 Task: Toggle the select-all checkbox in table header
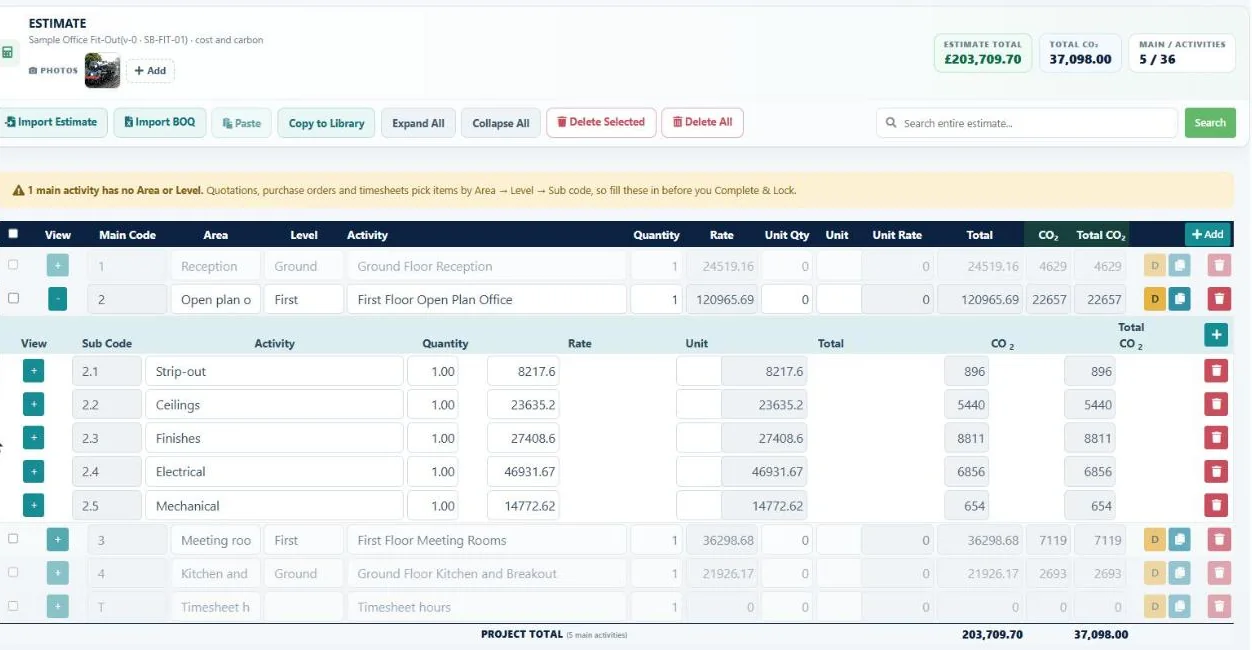(x=13, y=234)
